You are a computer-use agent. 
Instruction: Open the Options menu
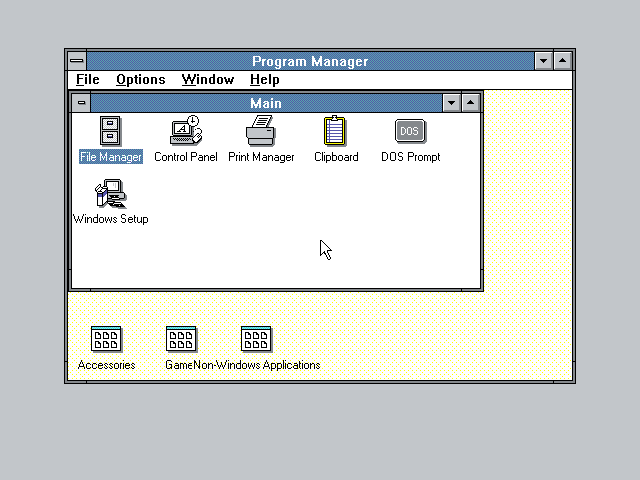pos(140,79)
